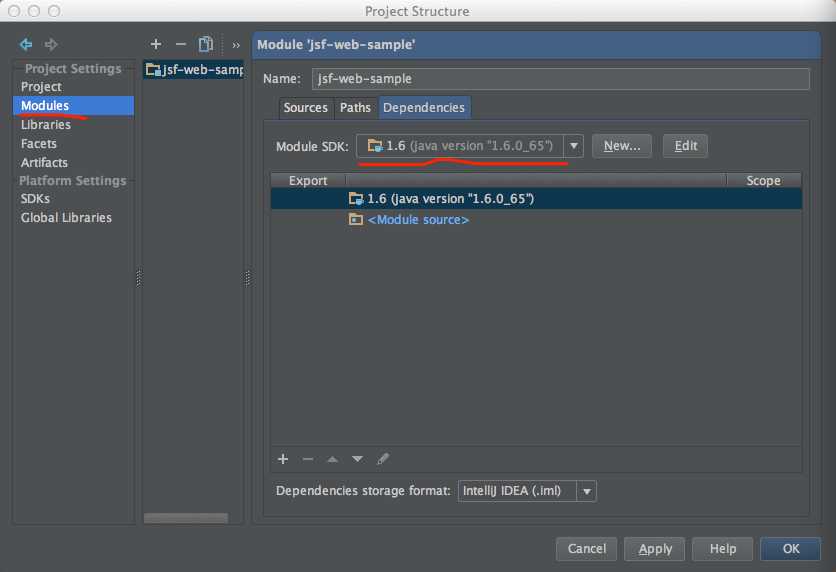Select the <Module source> row
This screenshot has height=572, width=836.
point(536,220)
